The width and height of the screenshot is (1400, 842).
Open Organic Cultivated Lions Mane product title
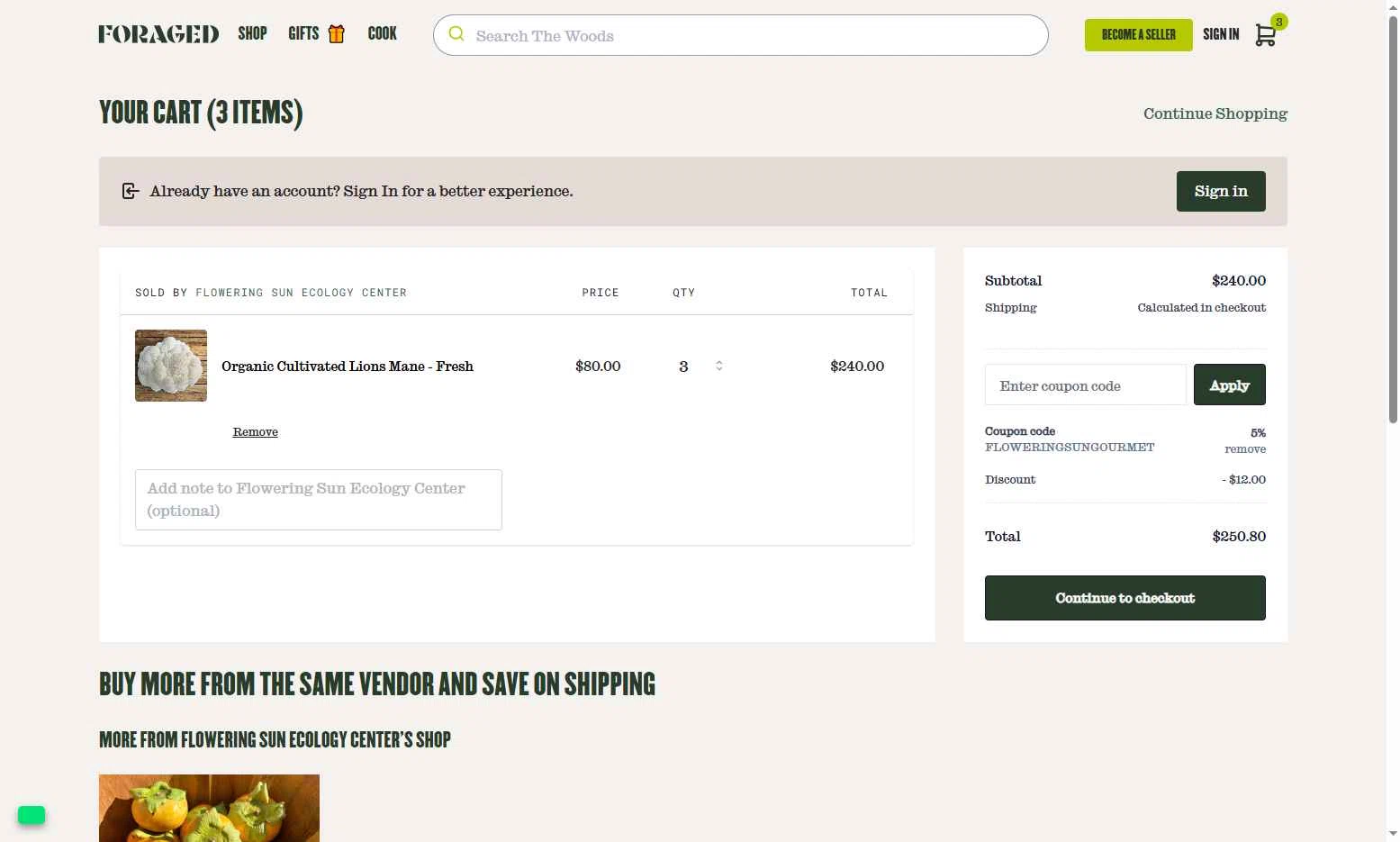pyautogui.click(x=348, y=367)
